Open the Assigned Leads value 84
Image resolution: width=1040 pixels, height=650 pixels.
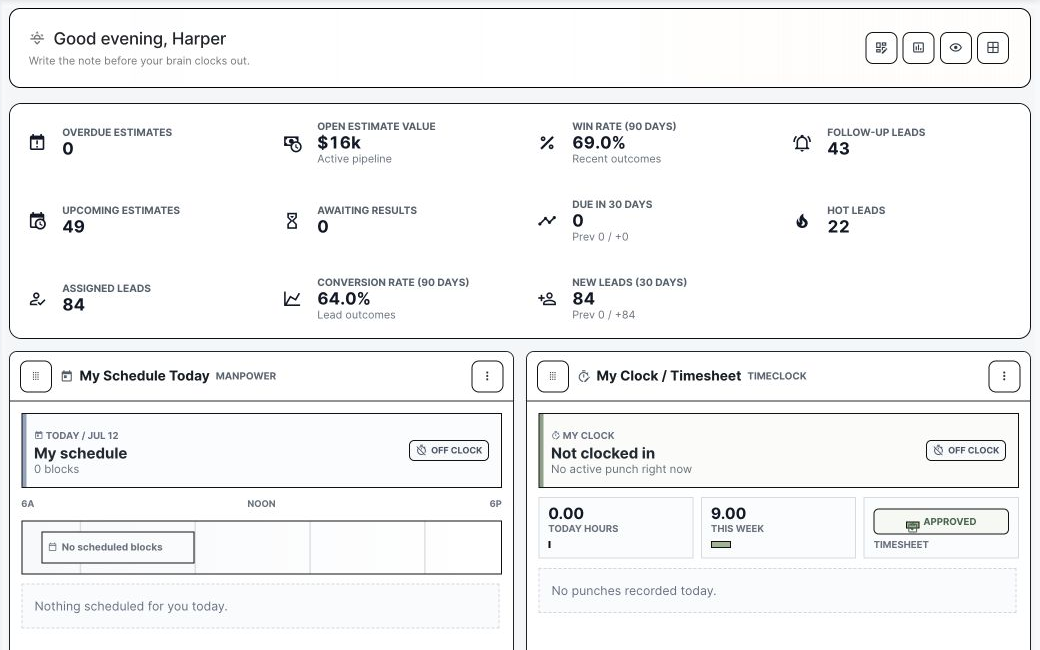point(74,305)
